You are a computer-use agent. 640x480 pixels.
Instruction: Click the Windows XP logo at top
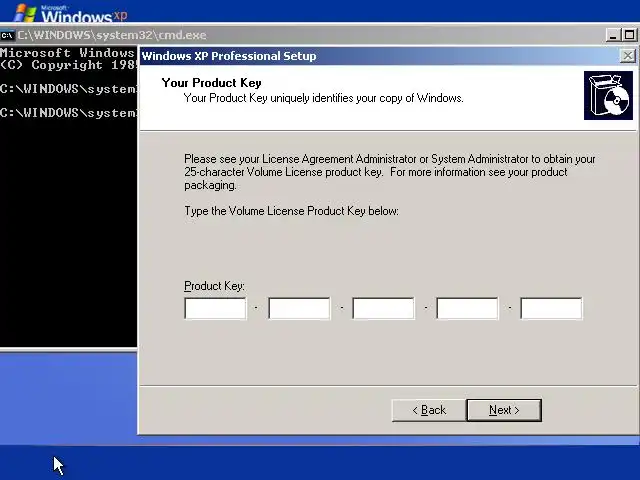(x=70, y=13)
